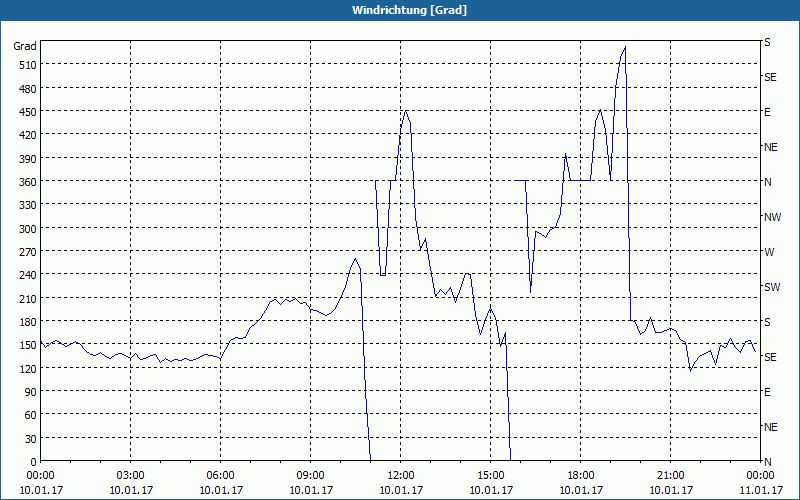Viewport: 800px width, 500px height.
Task: Click the Grad unit label on y-axis
Action: point(25,46)
